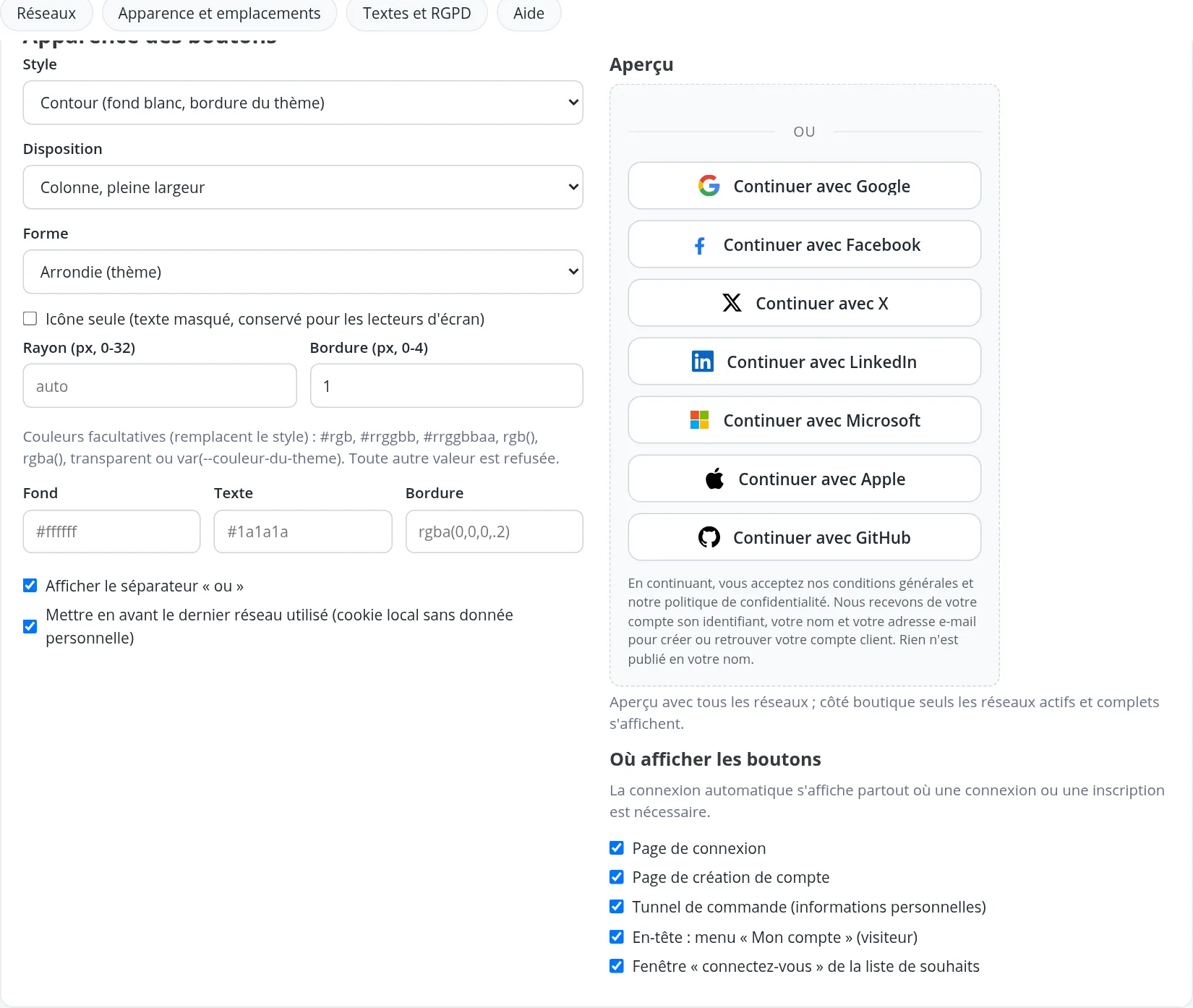This screenshot has height=1008, width=1193.
Task: Click 'Continuer avec GitHub' button text
Action: point(821,538)
